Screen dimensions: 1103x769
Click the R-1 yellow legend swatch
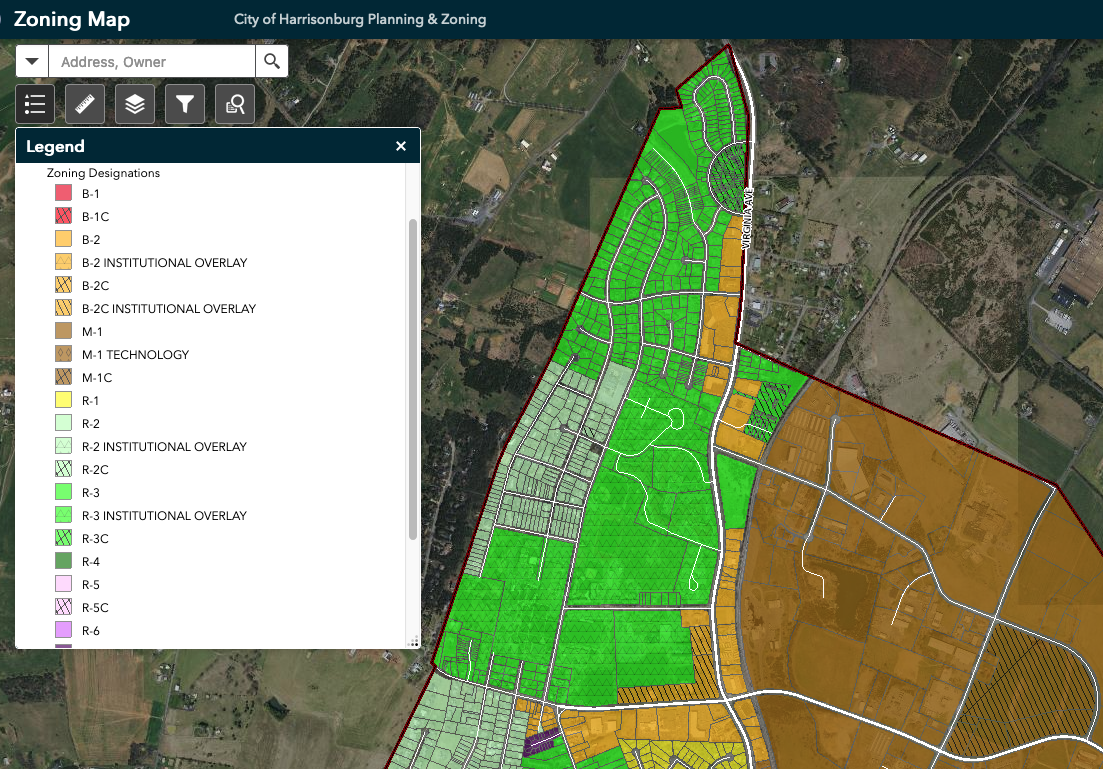tap(63, 401)
